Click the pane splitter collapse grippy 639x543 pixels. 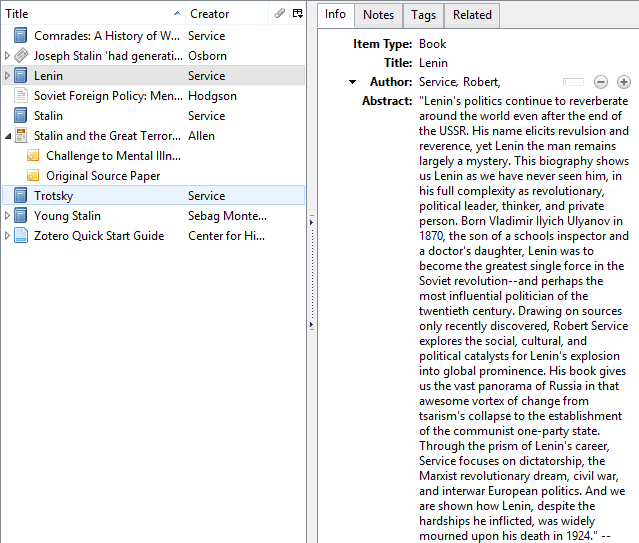(311, 273)
